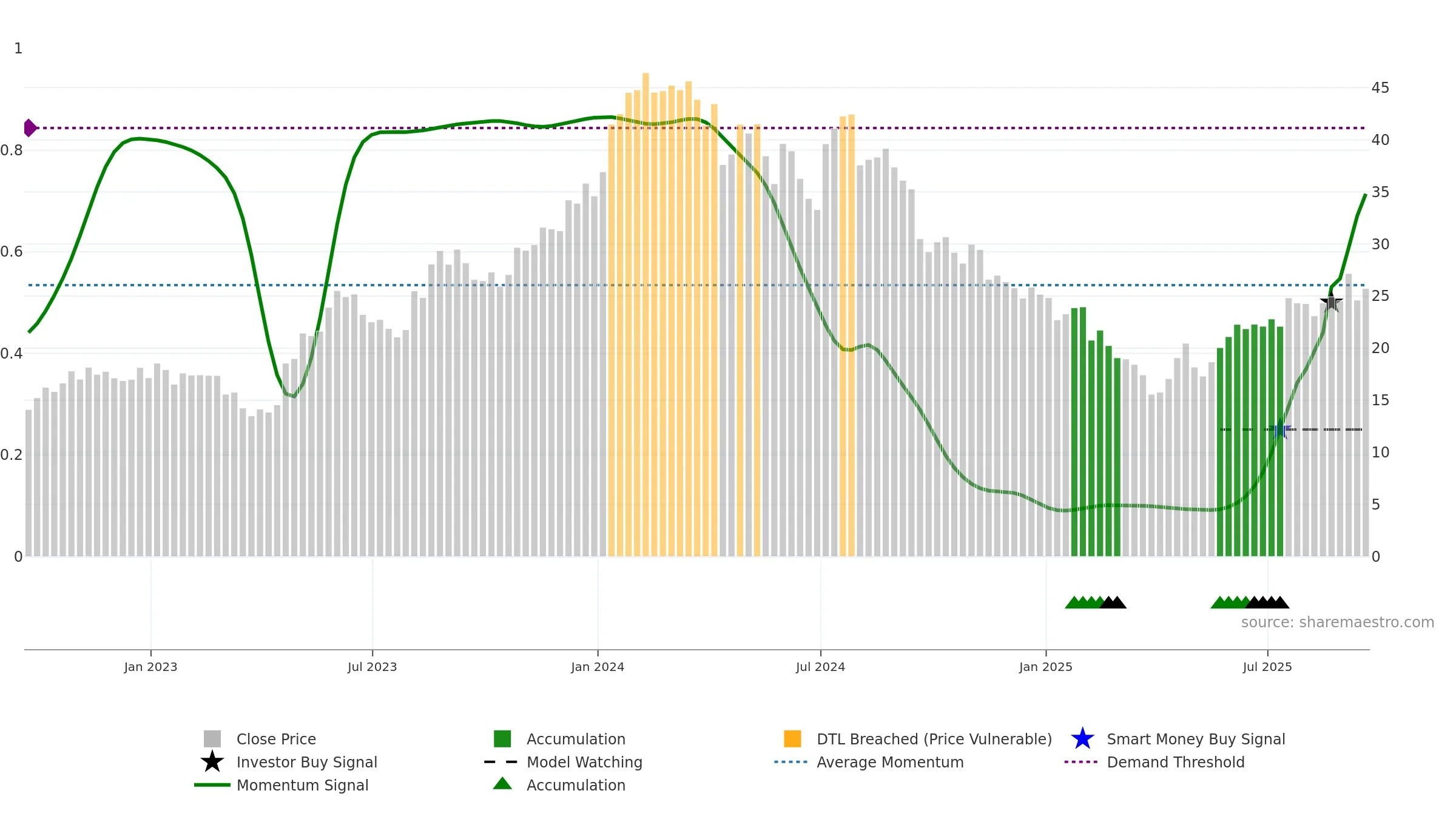Viewport: 1456px width, 819px height.
Task: Click the source: sharemaestro.com text
Action: tap(1338, 622)
